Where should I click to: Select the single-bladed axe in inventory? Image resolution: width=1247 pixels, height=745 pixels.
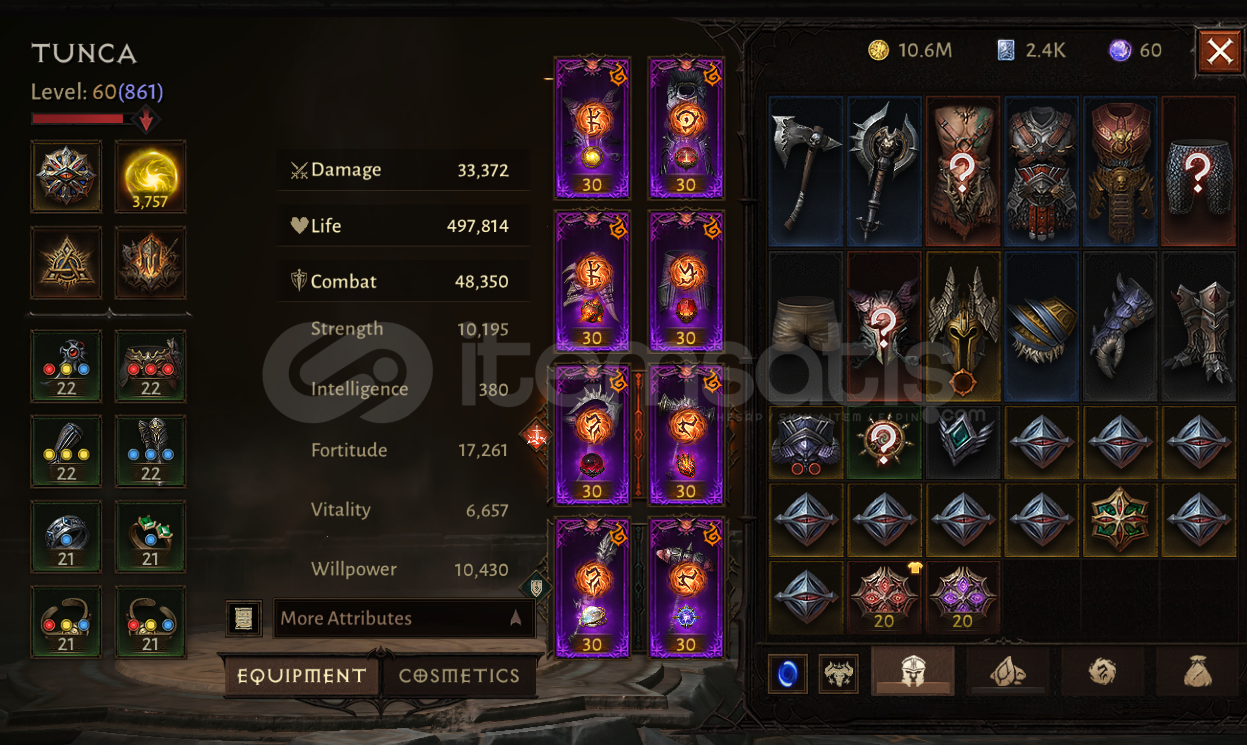807,171
